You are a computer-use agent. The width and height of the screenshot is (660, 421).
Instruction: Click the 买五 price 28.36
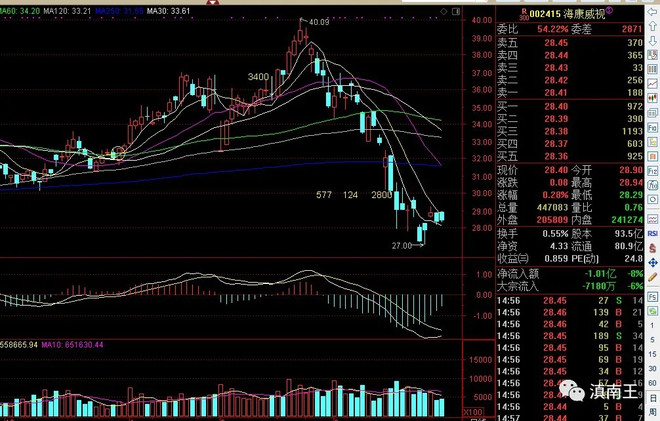(556, 156)
